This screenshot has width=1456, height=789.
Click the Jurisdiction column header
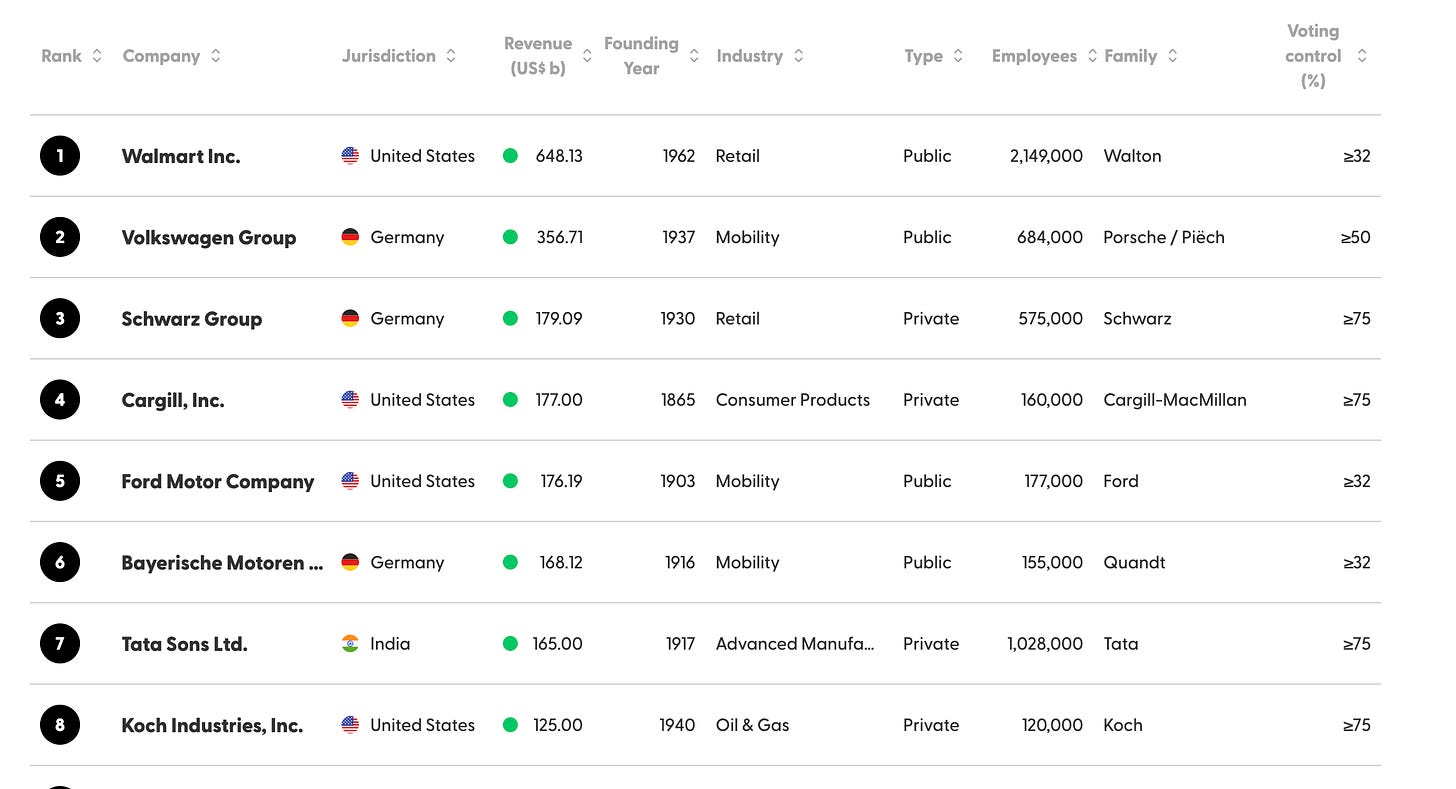tap(389, 56)
